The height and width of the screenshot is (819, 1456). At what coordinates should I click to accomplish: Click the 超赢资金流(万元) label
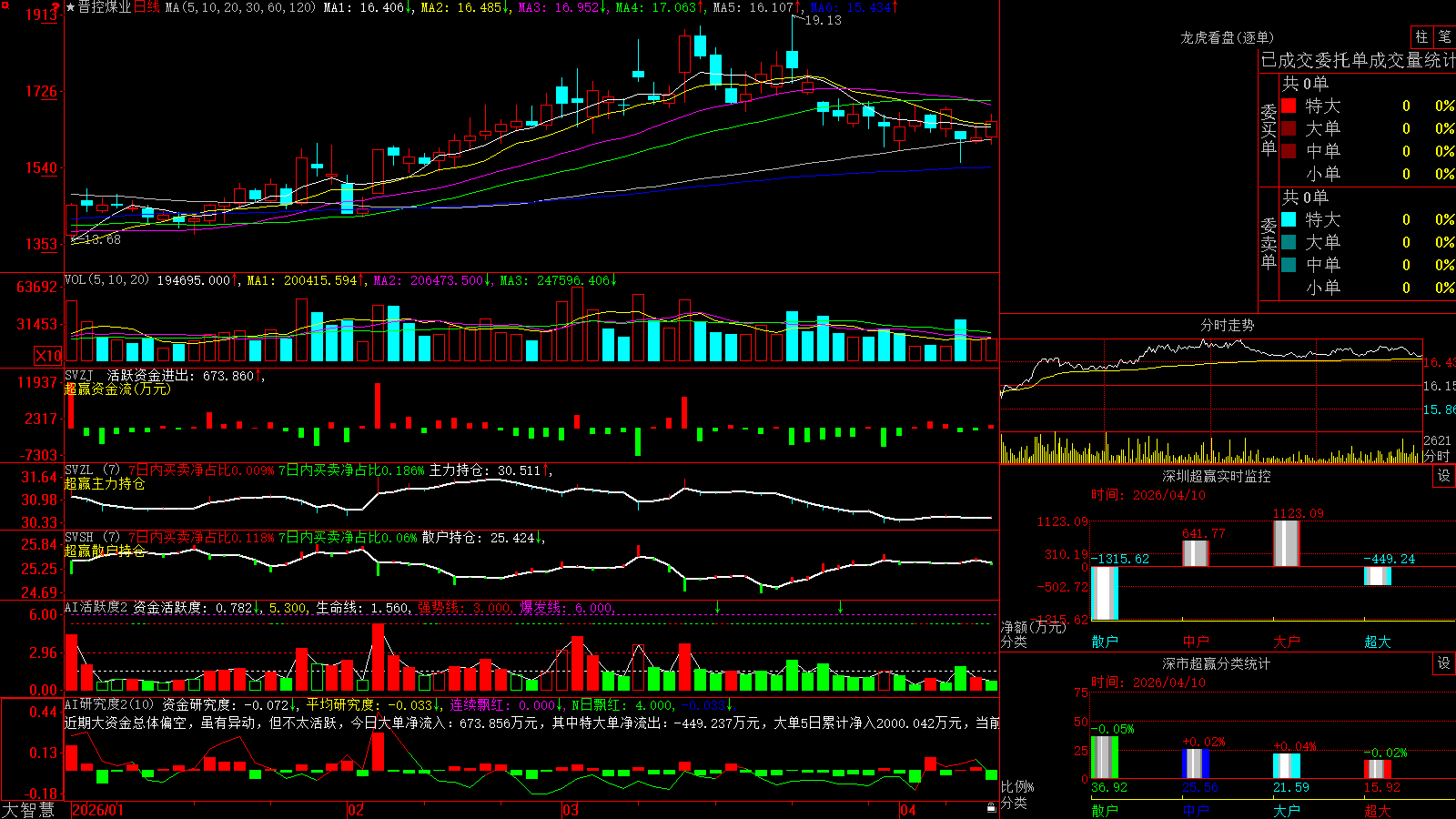[117, 389]
